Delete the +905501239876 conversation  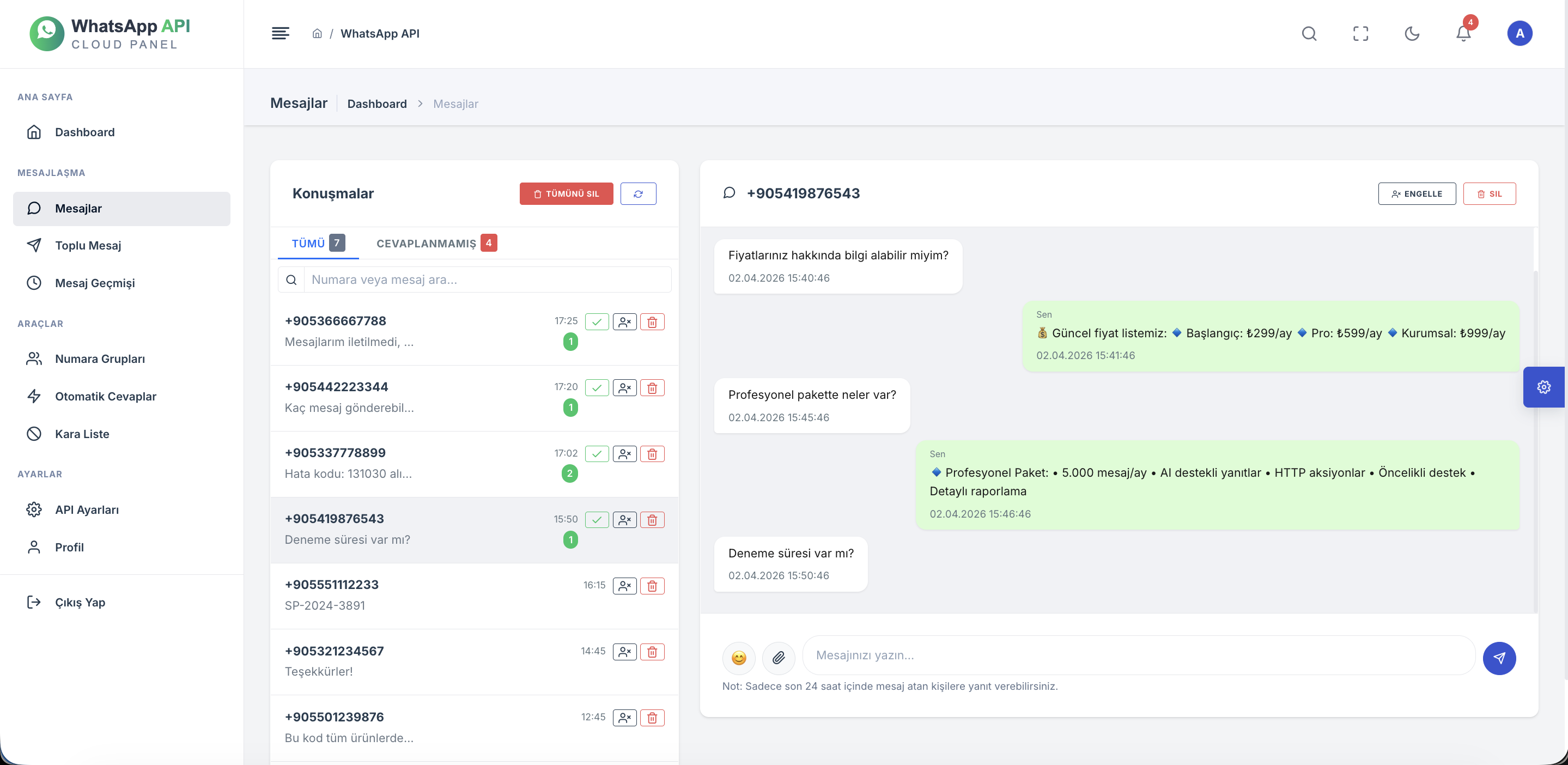[x=652, y=718]
